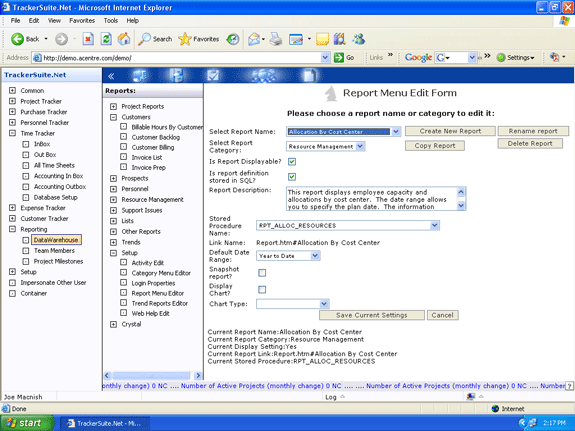The image size is (575, 431).
Task: Expand the Resource Management reports node
Action: coord(114,200)
